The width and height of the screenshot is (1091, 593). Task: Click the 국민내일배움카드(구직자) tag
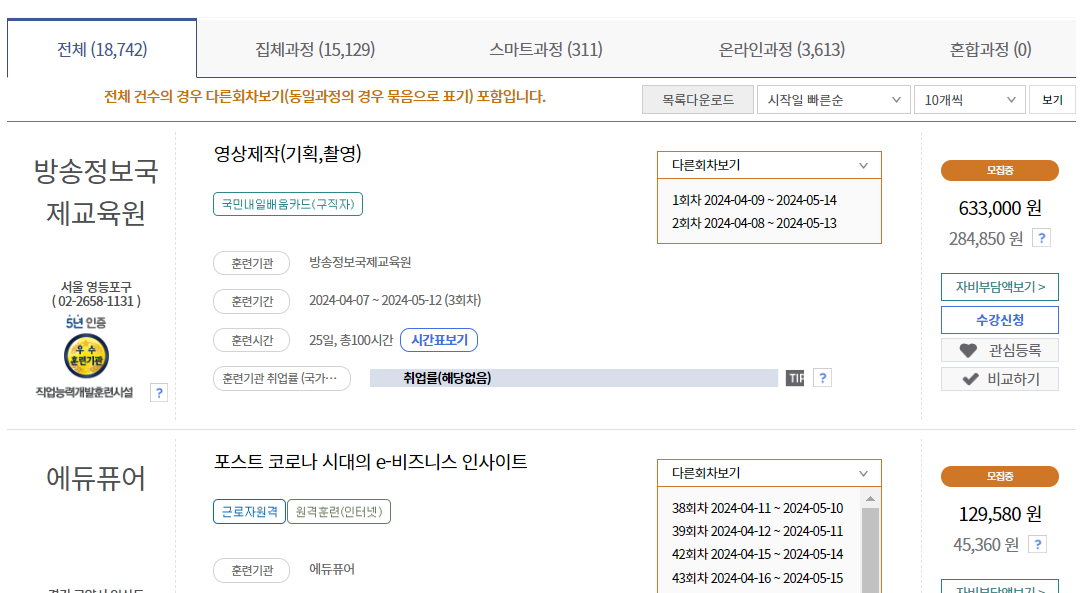coord(287,204)
